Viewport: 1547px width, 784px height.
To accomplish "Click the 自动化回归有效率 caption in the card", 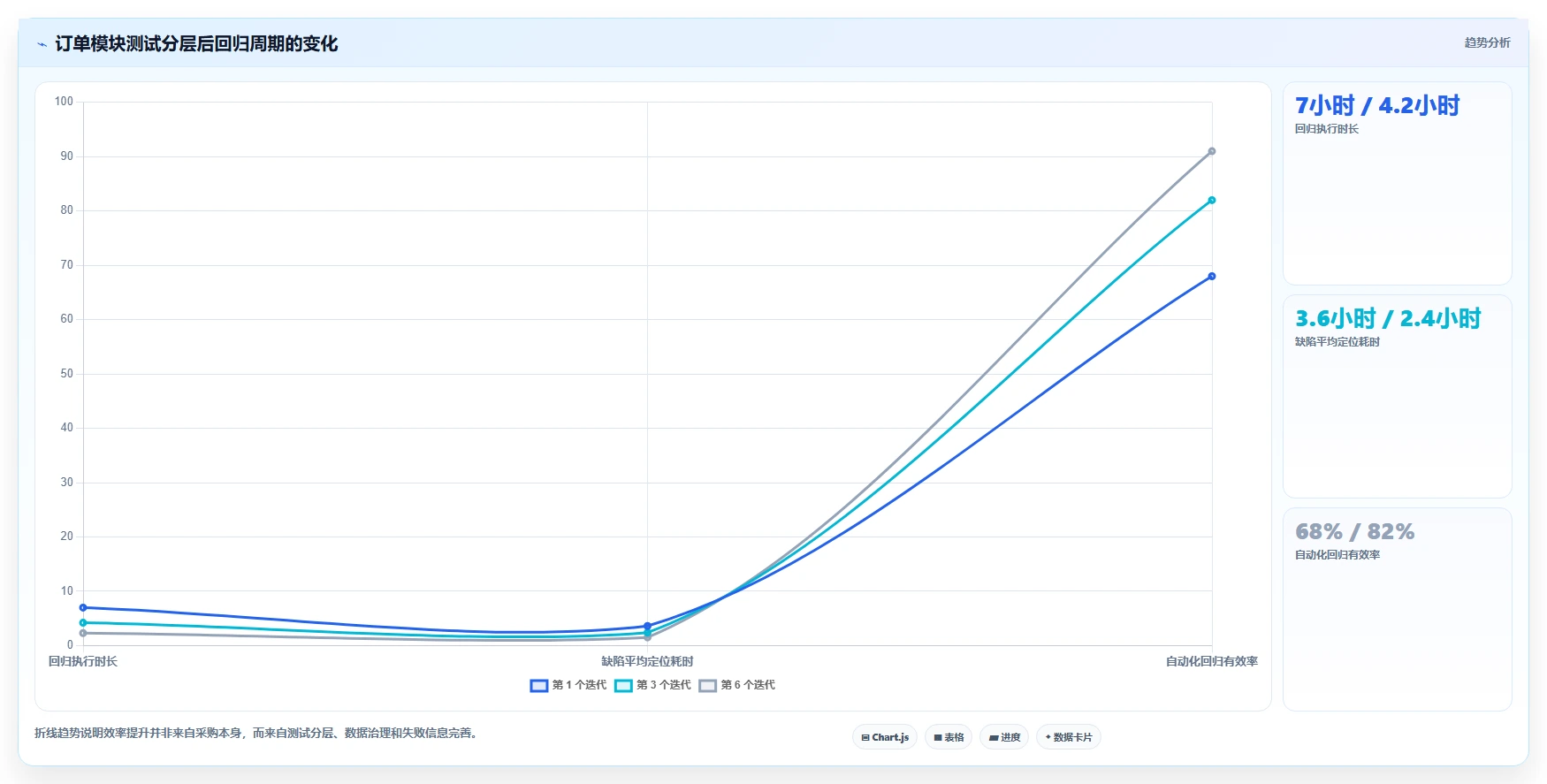I will tap(1337, 555).
